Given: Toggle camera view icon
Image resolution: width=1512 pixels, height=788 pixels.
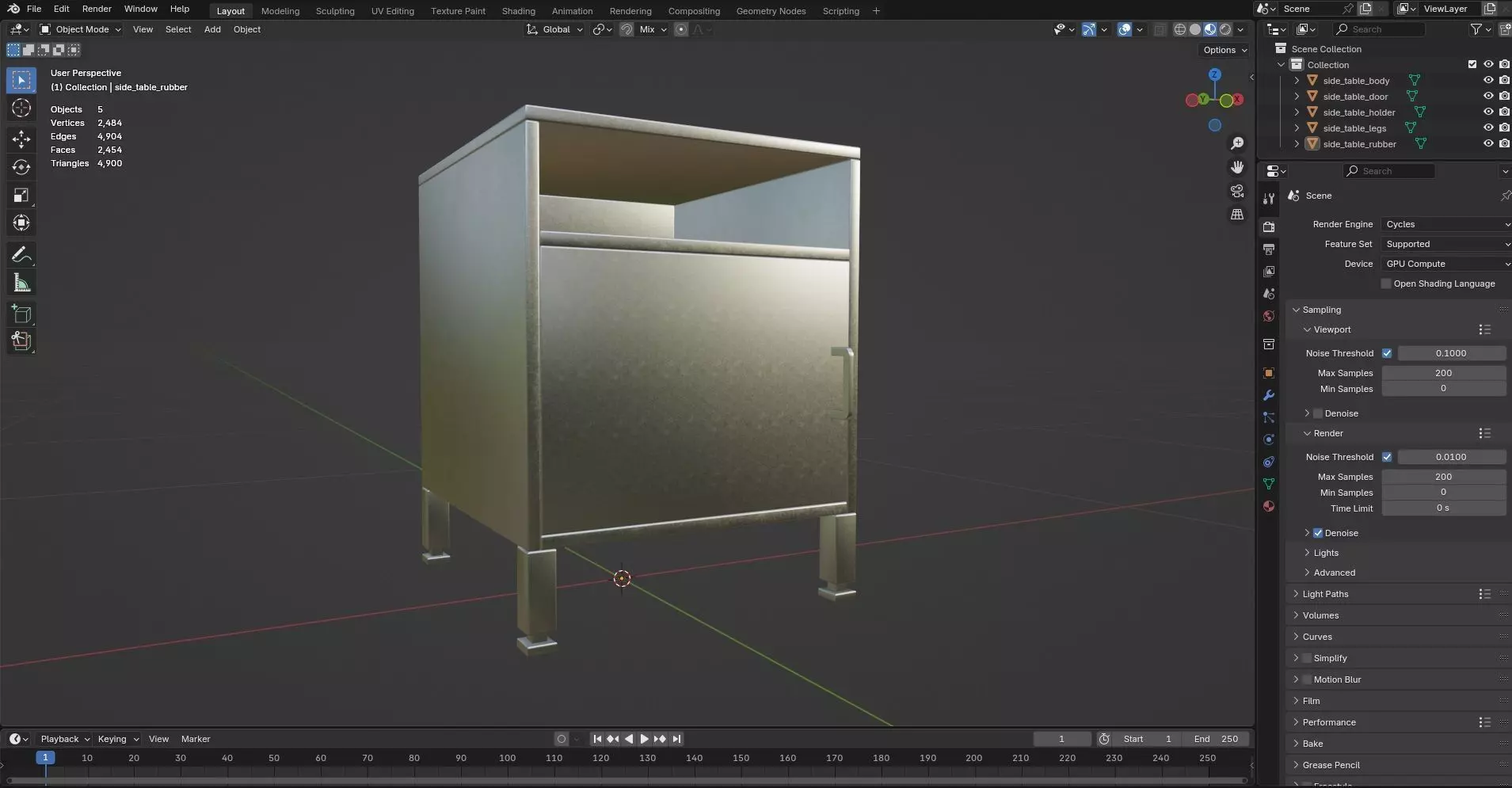Looking at the screenshot, I should pos(1236,191).
